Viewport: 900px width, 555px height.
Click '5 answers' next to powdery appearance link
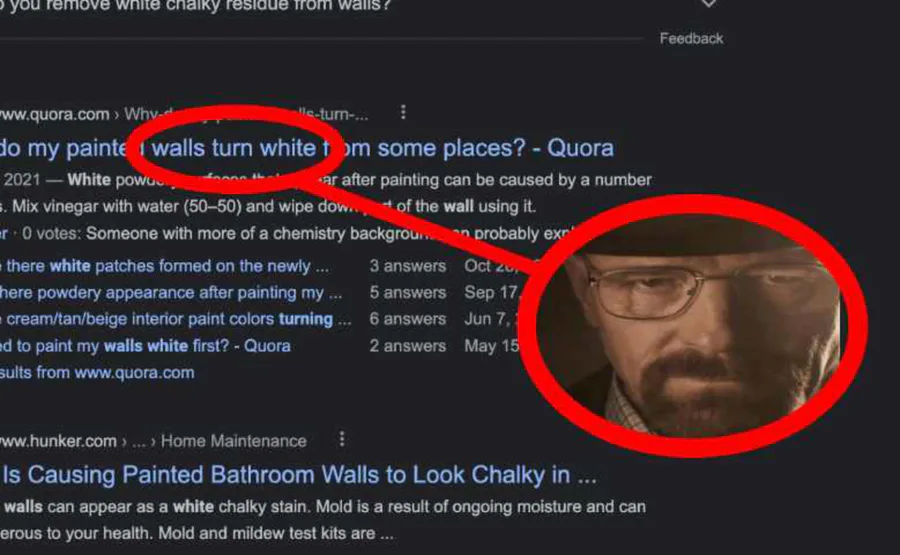[408, 293]
